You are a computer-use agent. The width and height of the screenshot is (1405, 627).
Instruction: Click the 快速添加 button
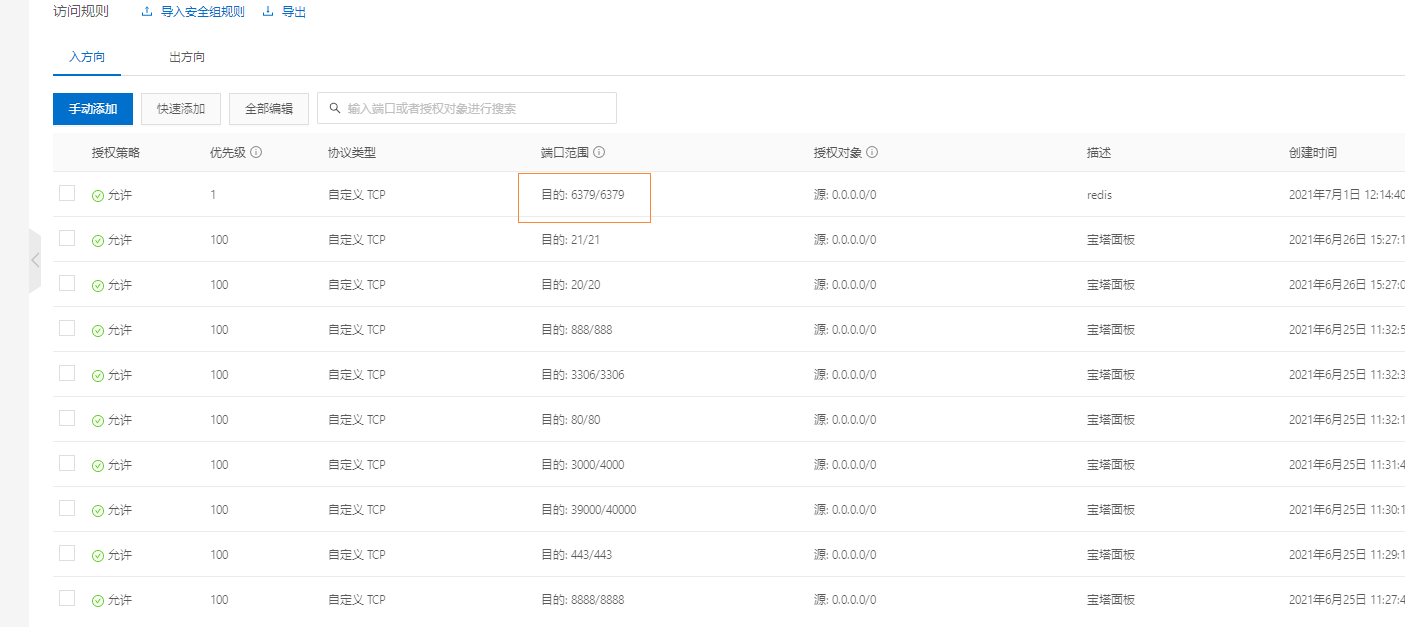pyautogui.click(x=181, y=109)
